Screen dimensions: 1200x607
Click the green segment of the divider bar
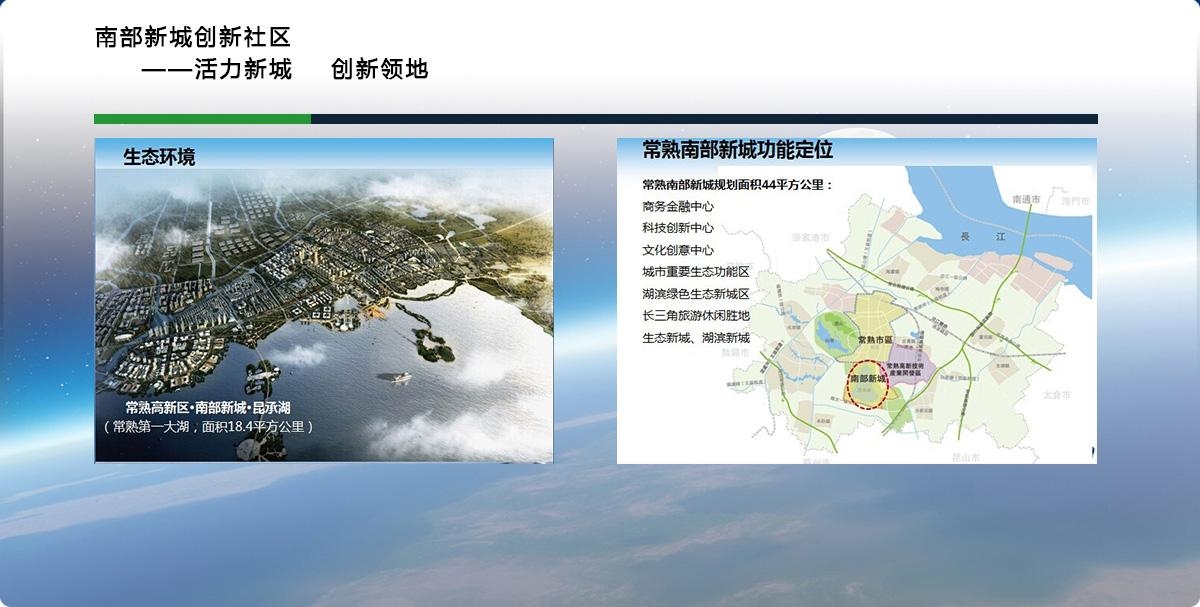(x=202, y=119)
